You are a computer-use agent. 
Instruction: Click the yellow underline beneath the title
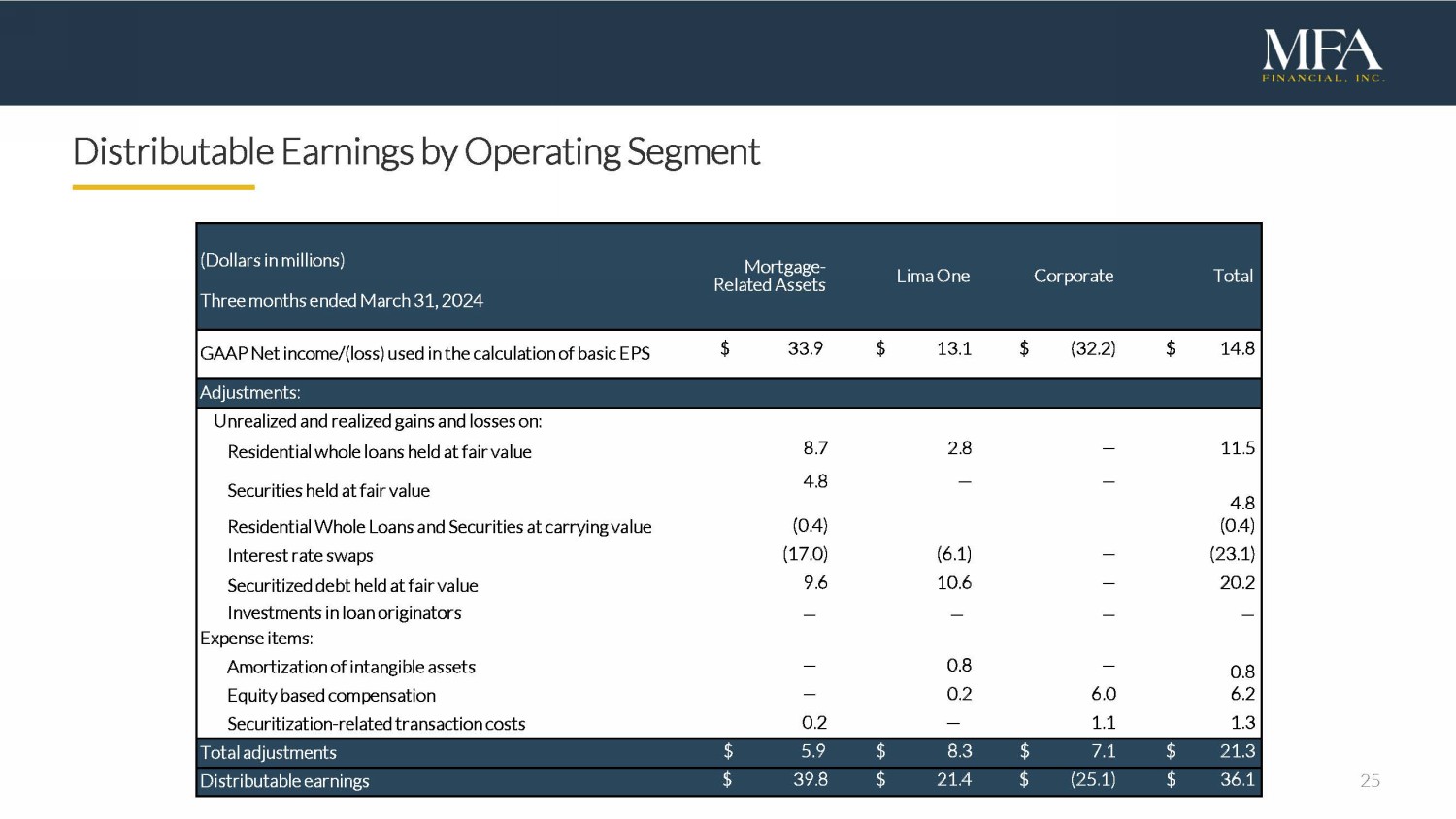coord(163,187)
